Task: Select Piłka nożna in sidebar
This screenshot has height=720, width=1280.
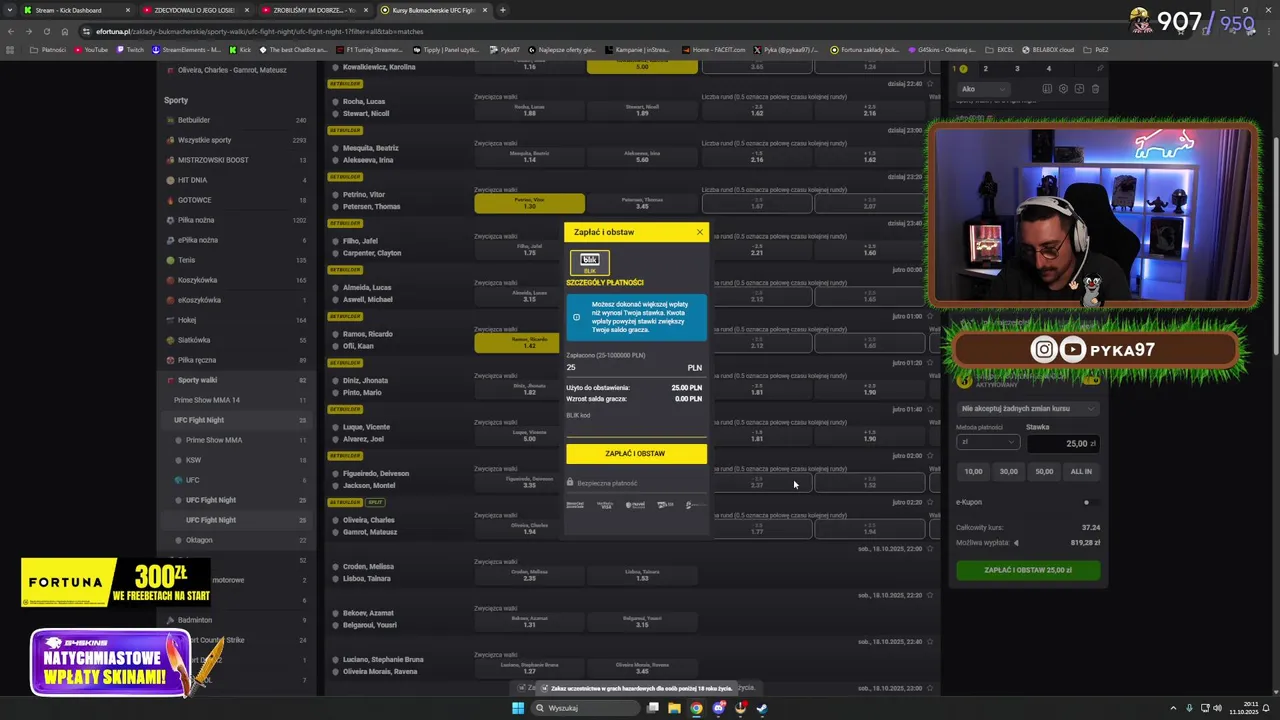Action: pyautogui.click(x=236, y=220)
